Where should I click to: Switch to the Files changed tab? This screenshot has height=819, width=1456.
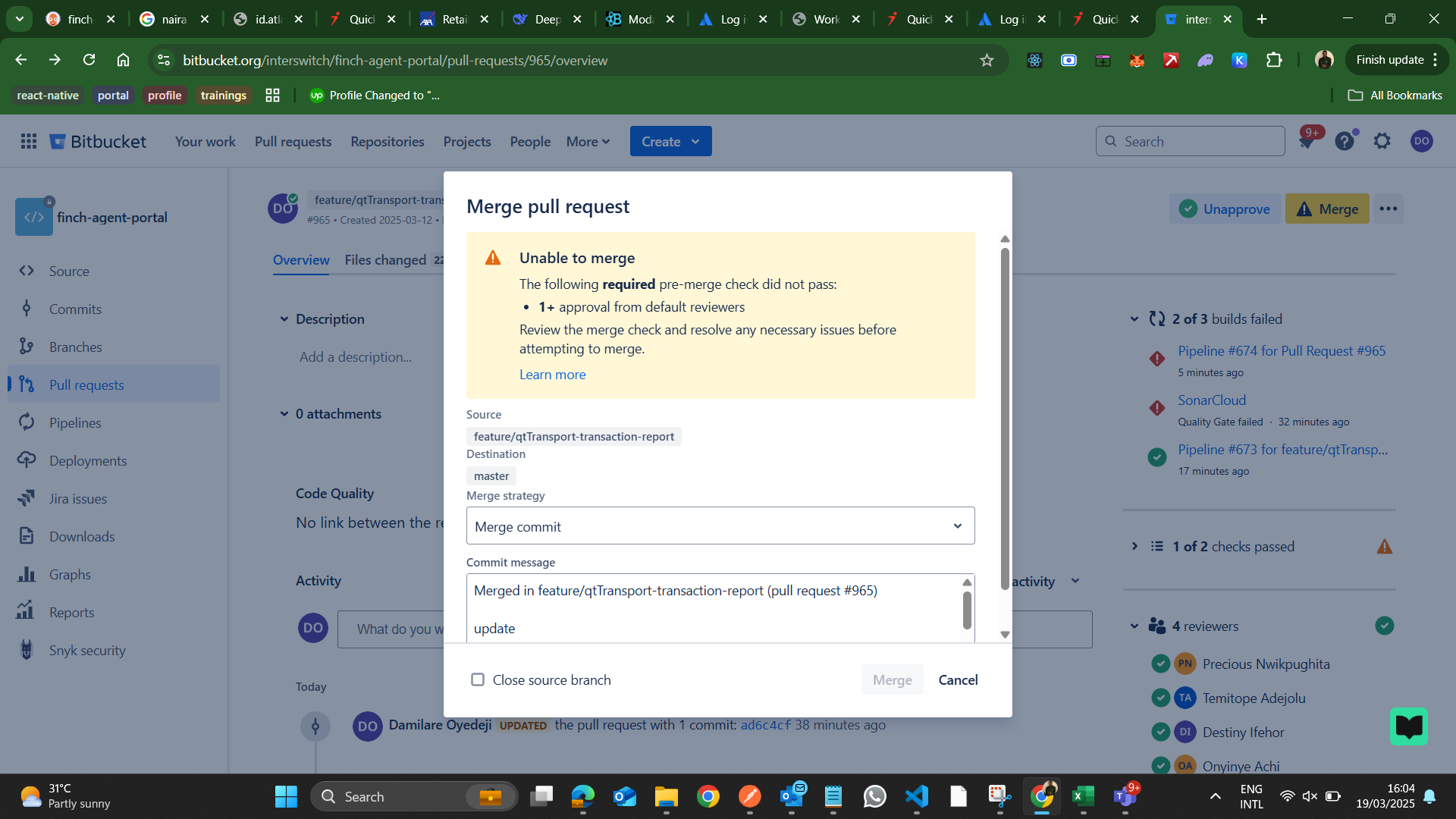tap(385, 260)
